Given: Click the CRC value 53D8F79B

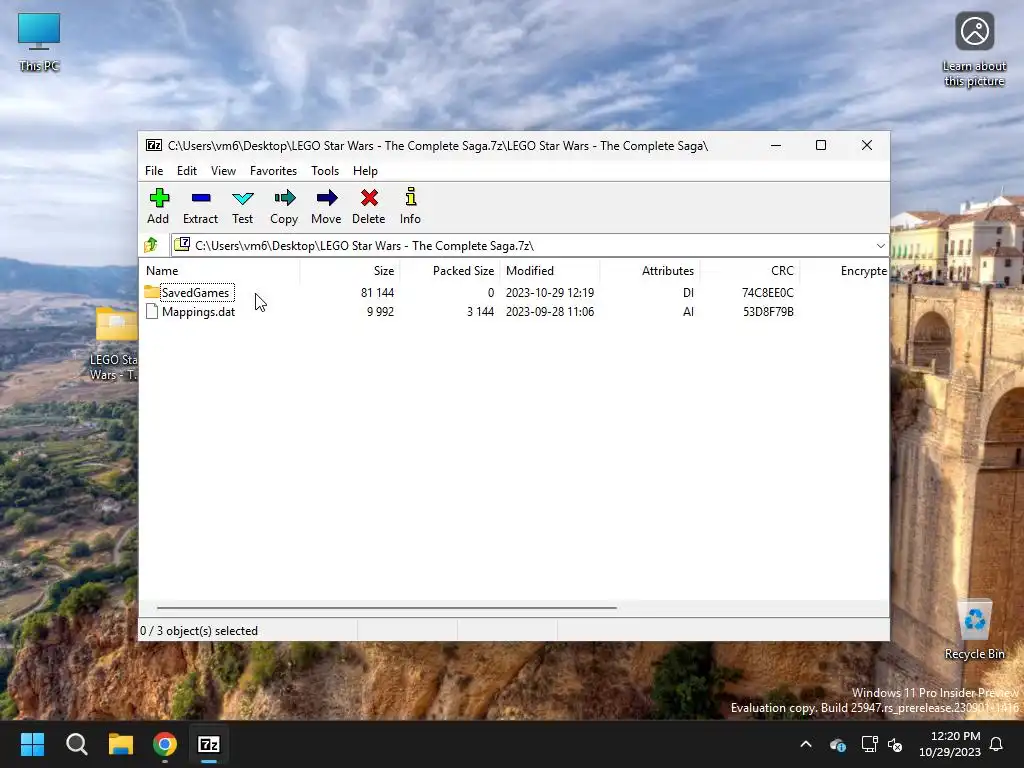Looking at the screenshot, I should coord(768,312).
